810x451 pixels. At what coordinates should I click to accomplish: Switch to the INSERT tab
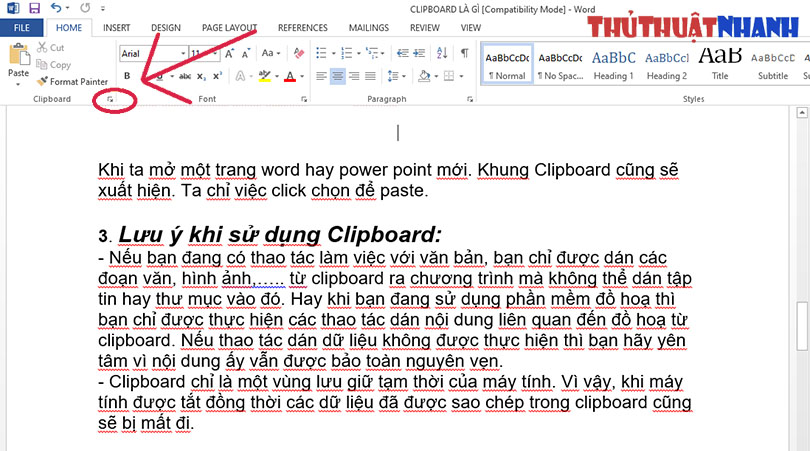(x=116, y=27)
